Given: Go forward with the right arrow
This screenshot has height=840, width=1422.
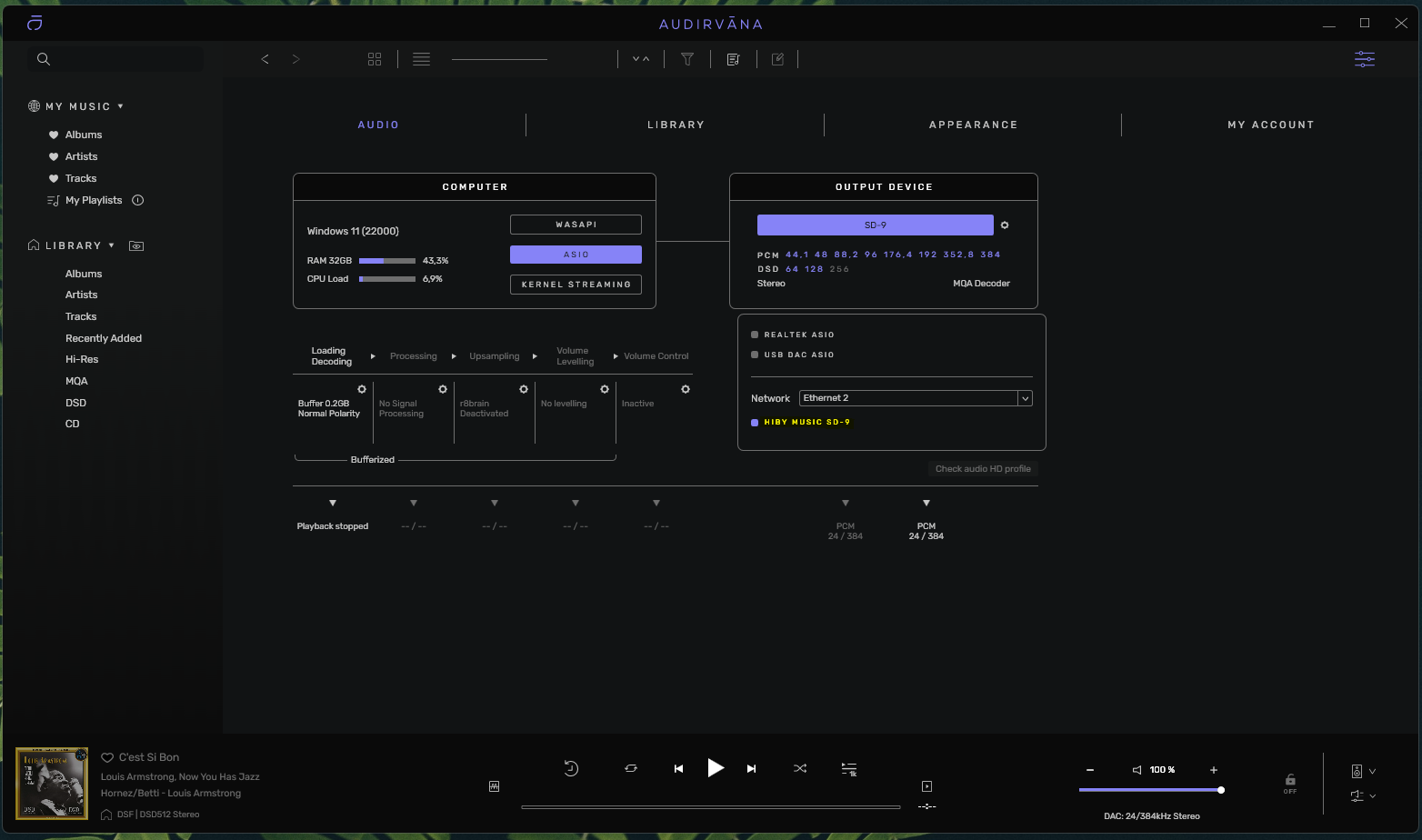Looking at the screenshot, I should [x=295, y=59].
